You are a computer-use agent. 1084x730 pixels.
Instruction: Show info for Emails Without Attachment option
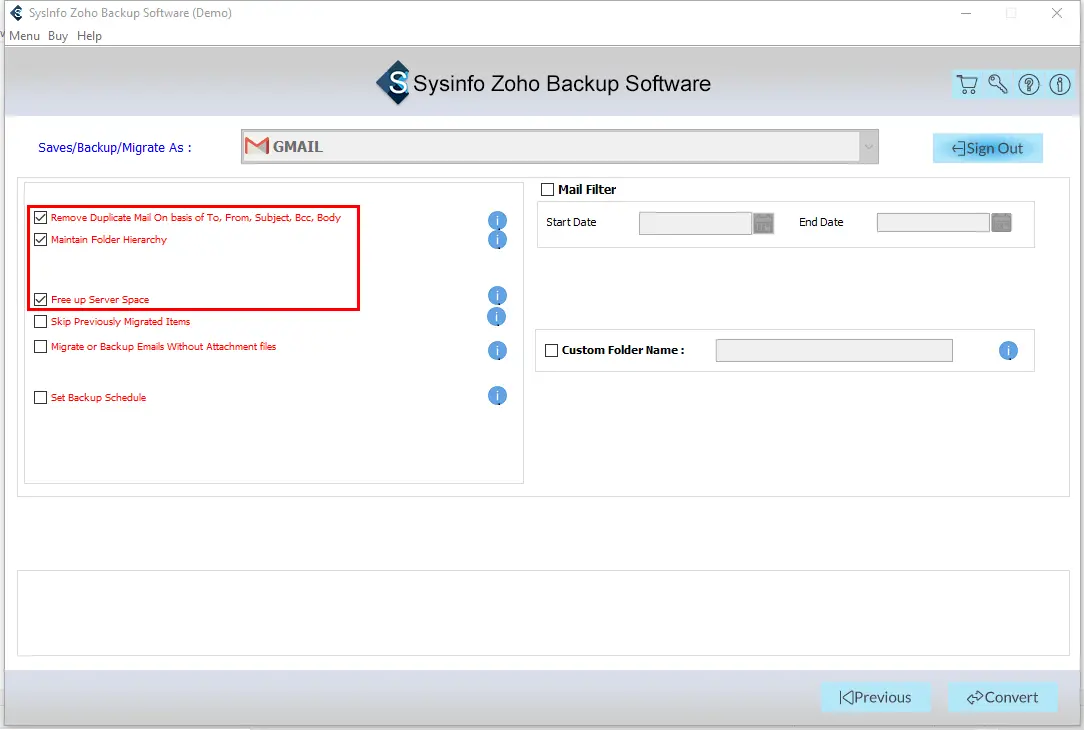[x=497, y=350]
